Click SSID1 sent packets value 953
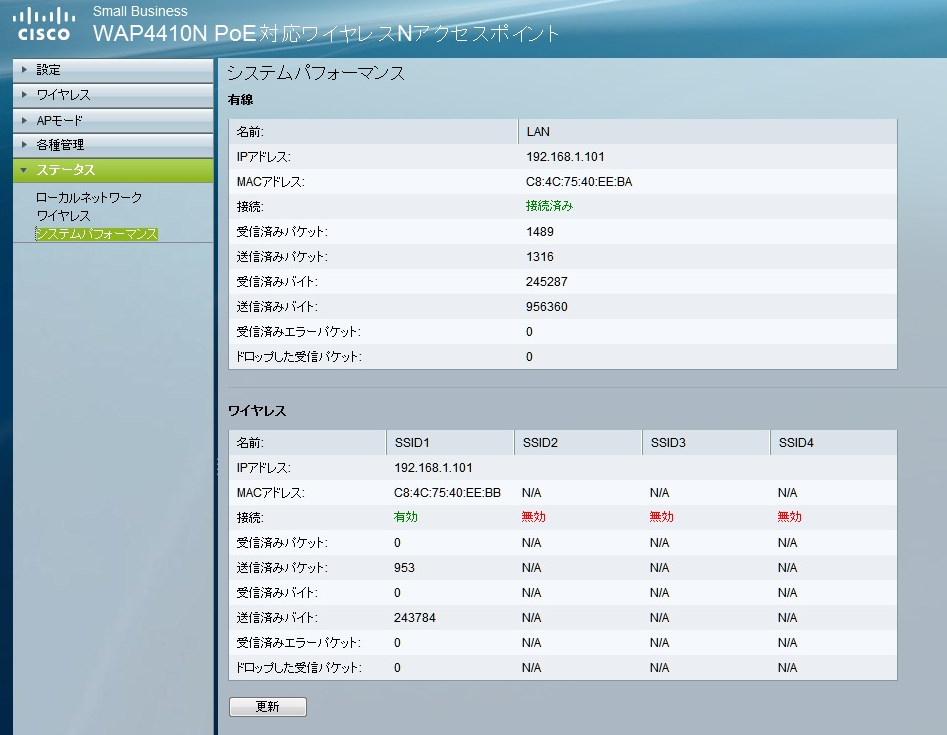 click(404, 568)
